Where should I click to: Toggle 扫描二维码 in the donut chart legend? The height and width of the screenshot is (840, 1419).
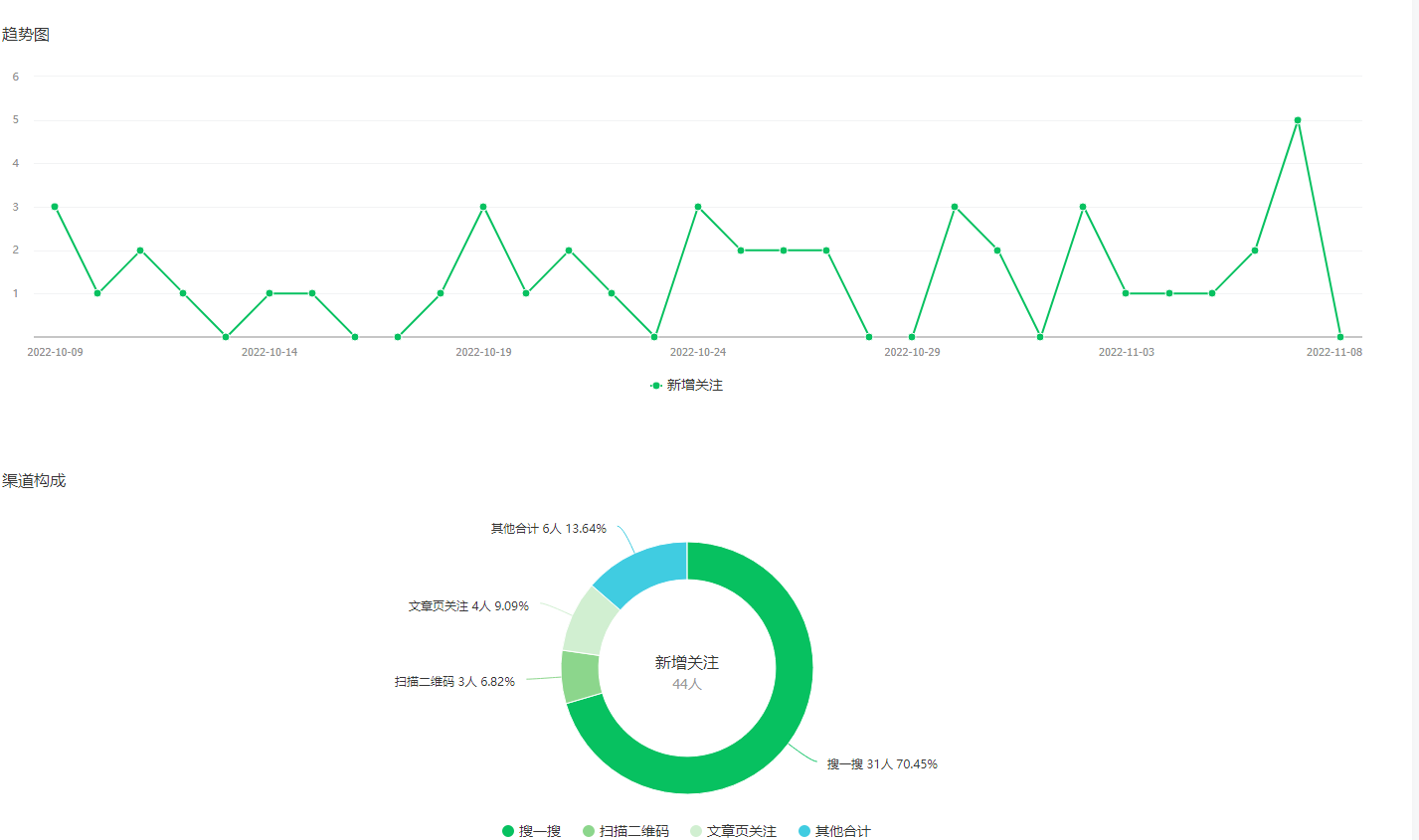626,831
